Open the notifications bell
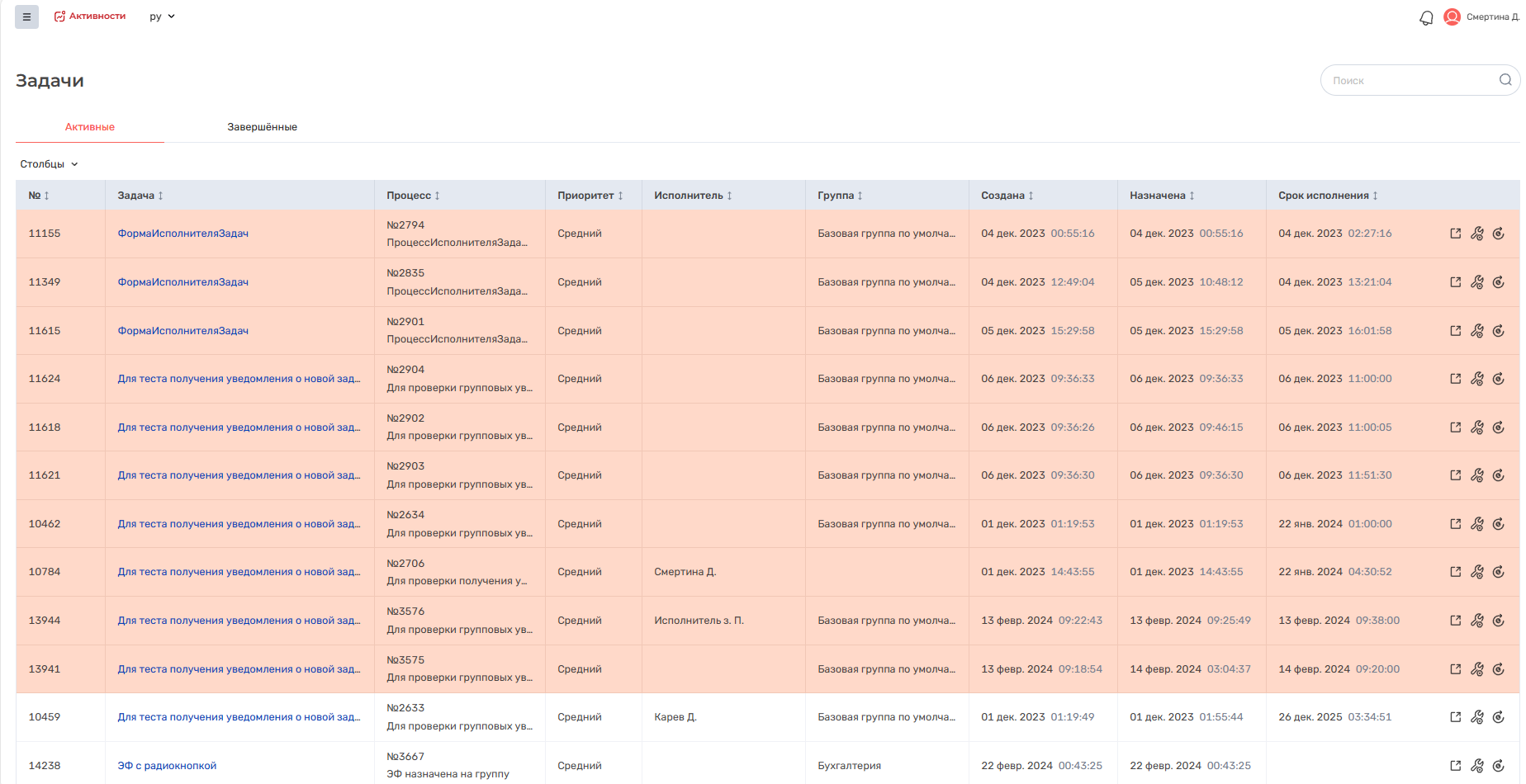1526x784 pixels. 1426,17
